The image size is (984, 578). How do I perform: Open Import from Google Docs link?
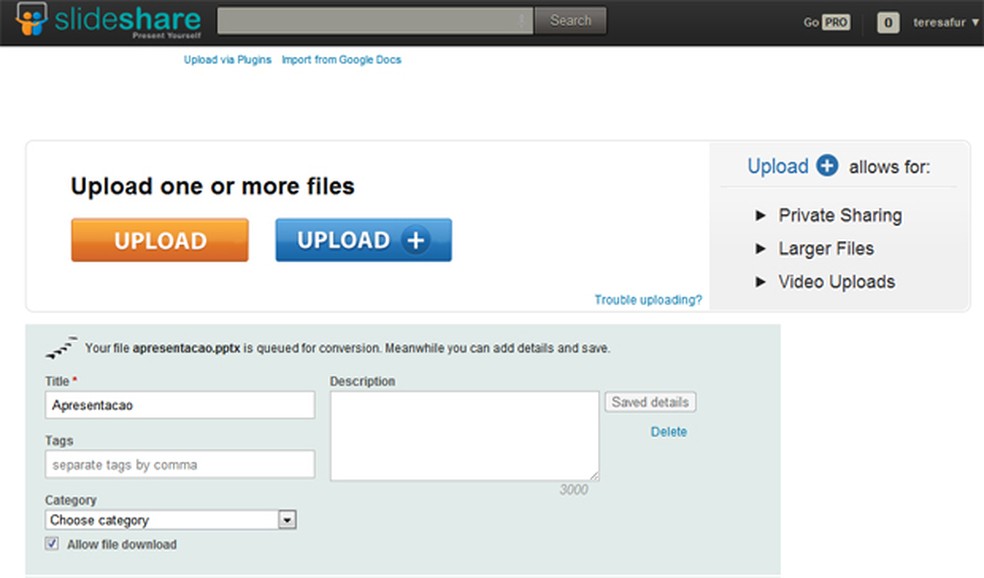point(341,60)
